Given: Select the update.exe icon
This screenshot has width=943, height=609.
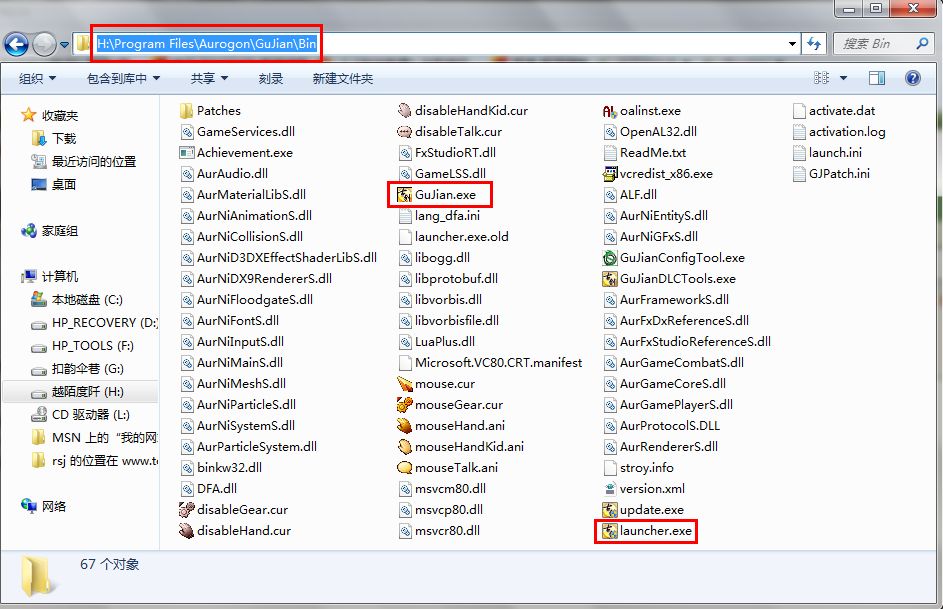Looking at the screenshot, I should 610,510.
